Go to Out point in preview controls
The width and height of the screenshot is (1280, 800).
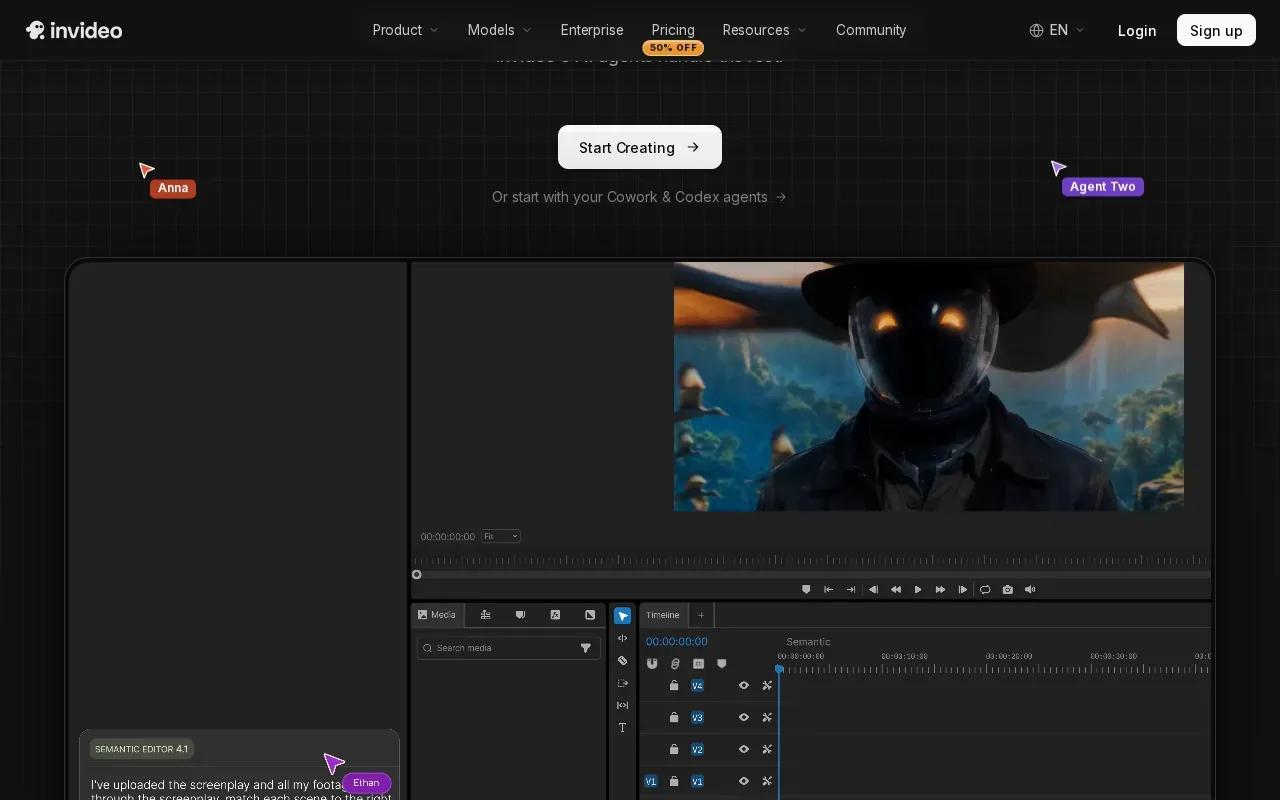click(x=851, y=590)
